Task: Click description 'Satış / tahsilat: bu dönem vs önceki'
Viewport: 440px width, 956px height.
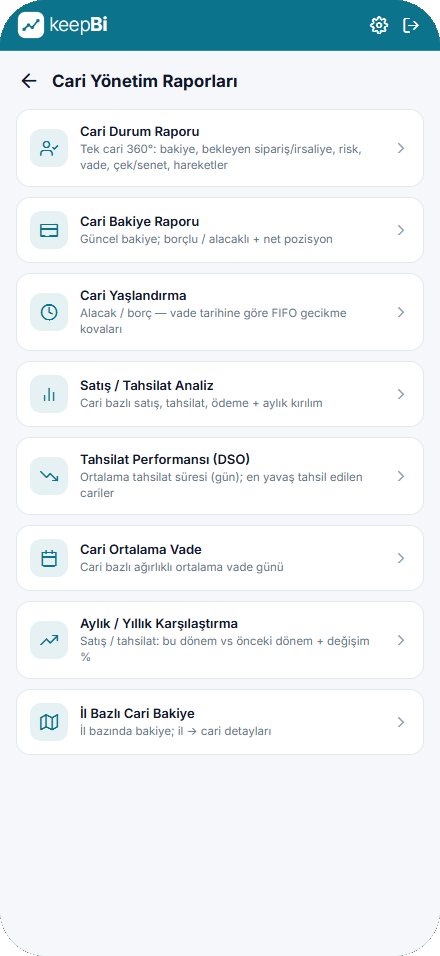Action: point(225,649)
